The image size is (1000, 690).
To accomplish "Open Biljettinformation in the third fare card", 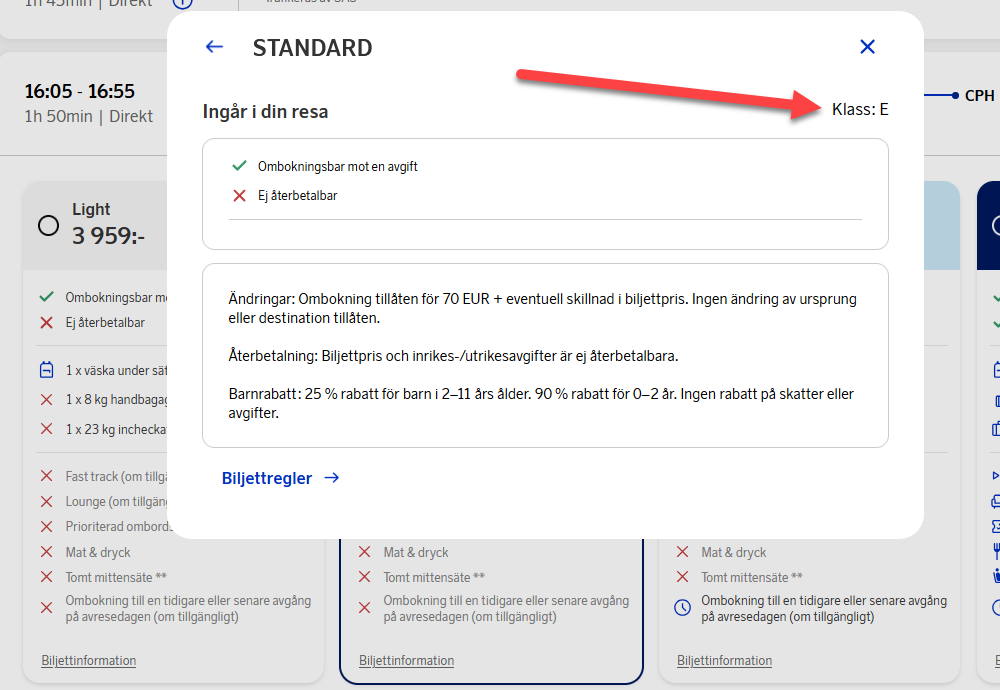I will [x=724, y=661].
